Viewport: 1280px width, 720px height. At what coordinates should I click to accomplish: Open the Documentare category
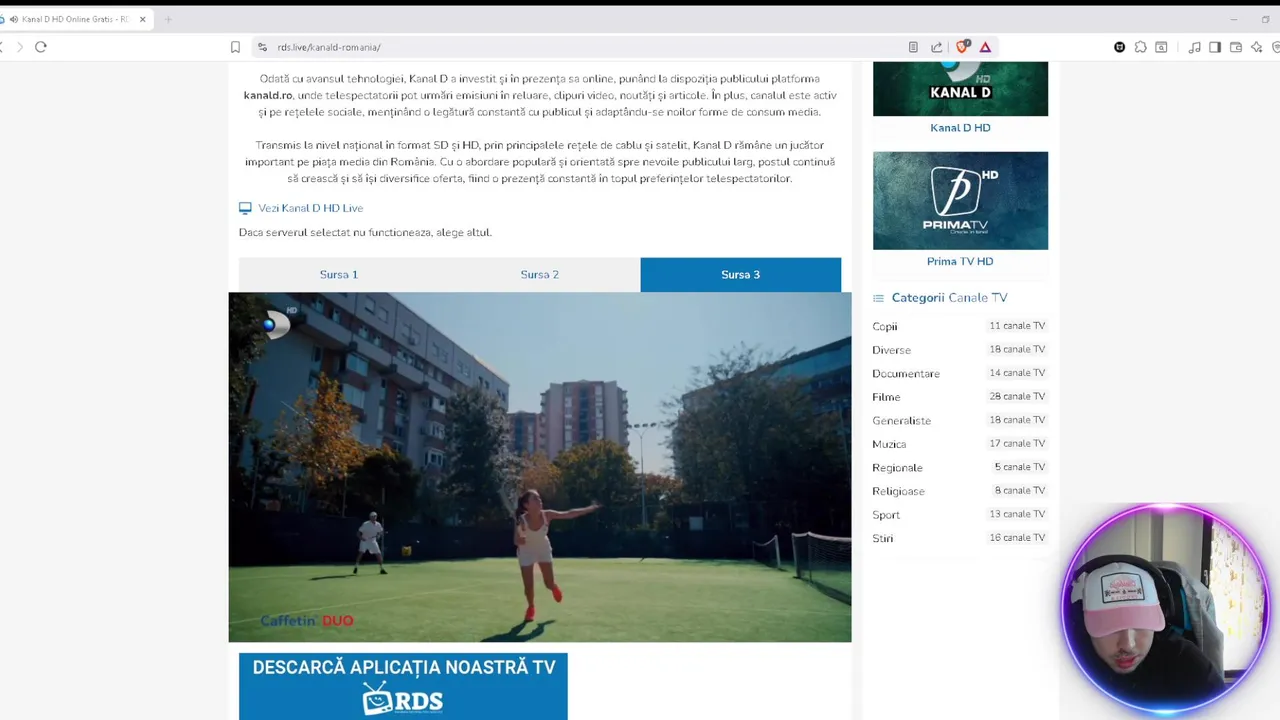906,374
